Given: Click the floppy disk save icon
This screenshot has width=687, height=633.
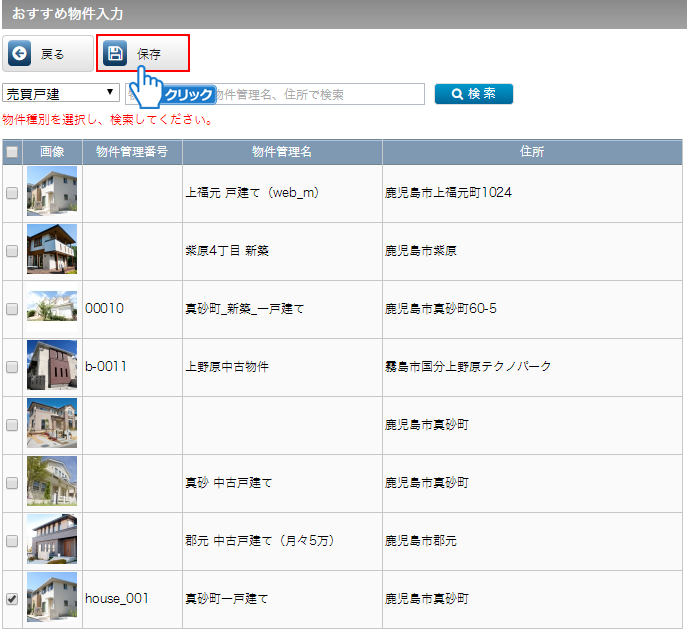Looking at the screenshot, I should (116, 54).
